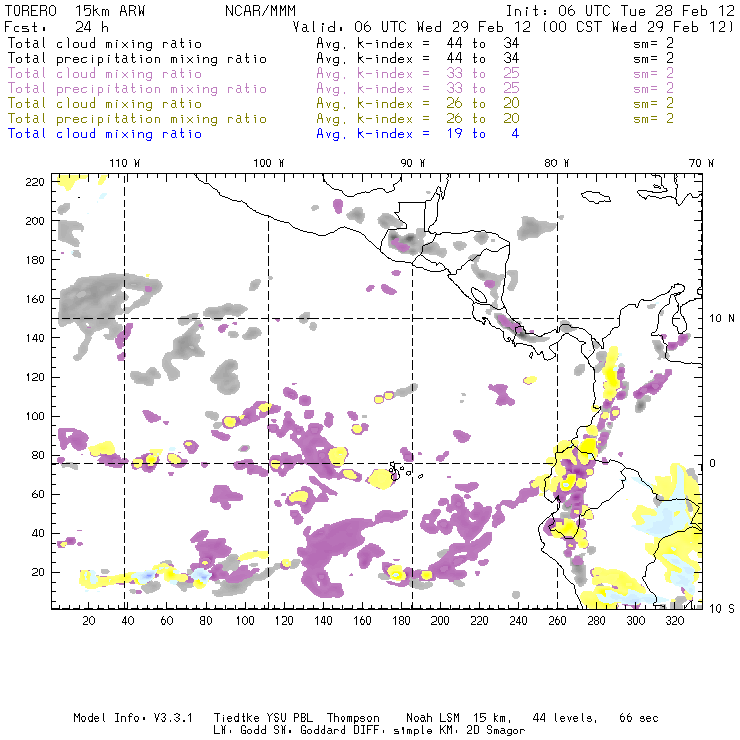Click '80' on the vertical axis
This screenshot has width=740, height=740.
38,455
